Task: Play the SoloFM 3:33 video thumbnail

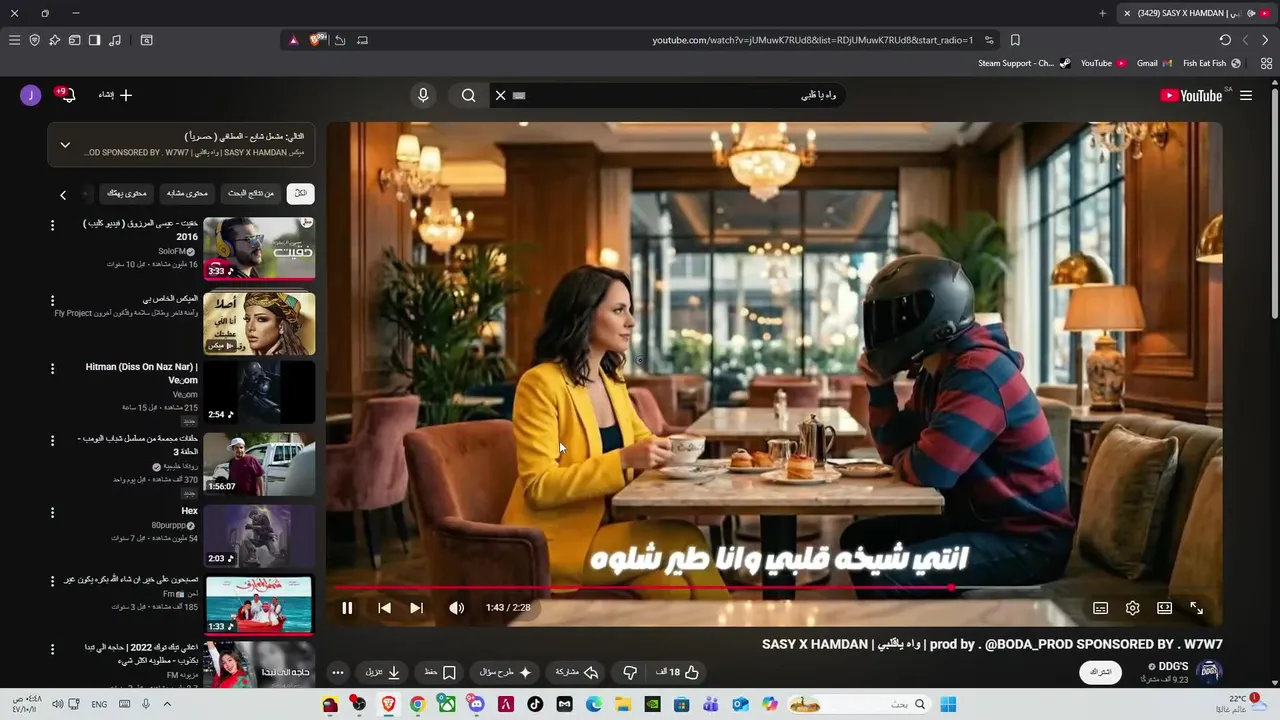Action: tap(259, 249)
